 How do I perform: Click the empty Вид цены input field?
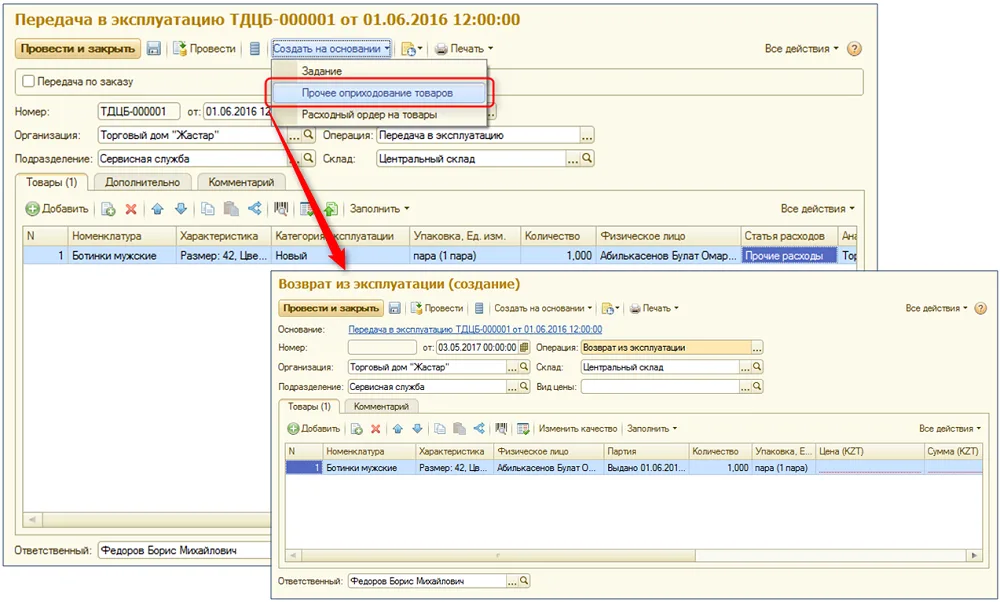pos(660,386)
